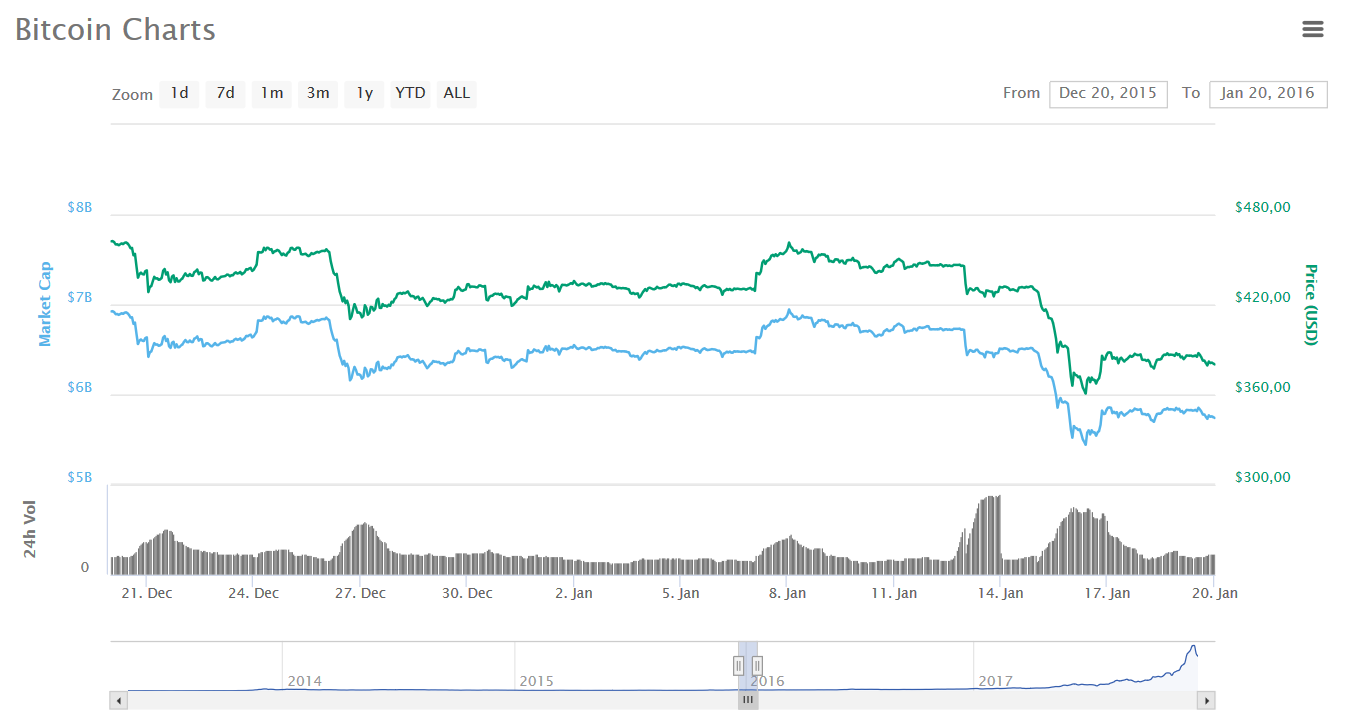The height and width of the screenshot is (713, 1349).
Task: Click the Price (USD) axis title
Action: pos(1311,304)
